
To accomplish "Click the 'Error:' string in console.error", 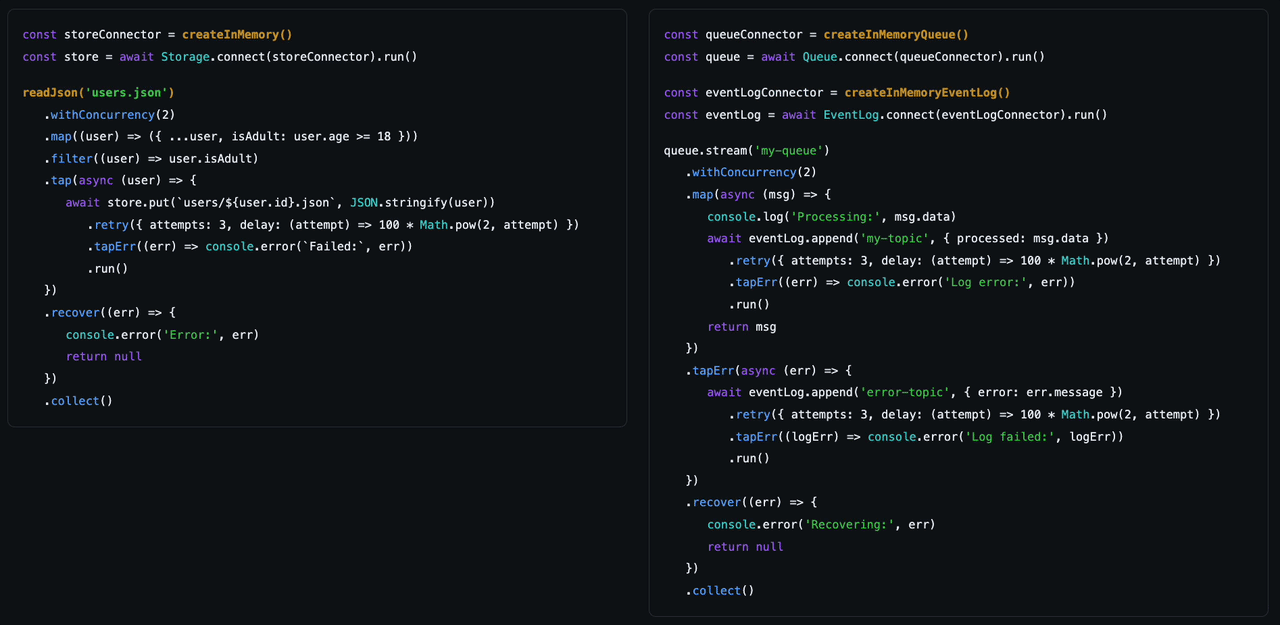I will (190, 335).
